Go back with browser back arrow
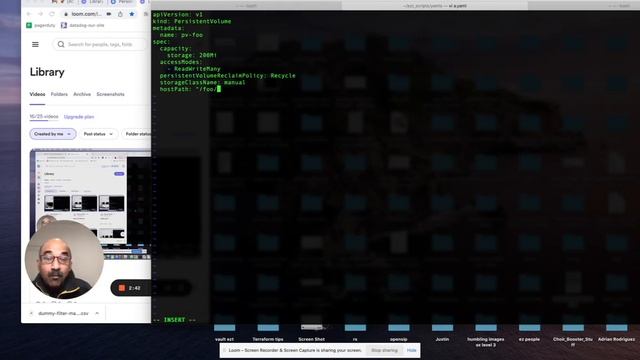Screen dimensions: 640x360 (x=29, y=14)
